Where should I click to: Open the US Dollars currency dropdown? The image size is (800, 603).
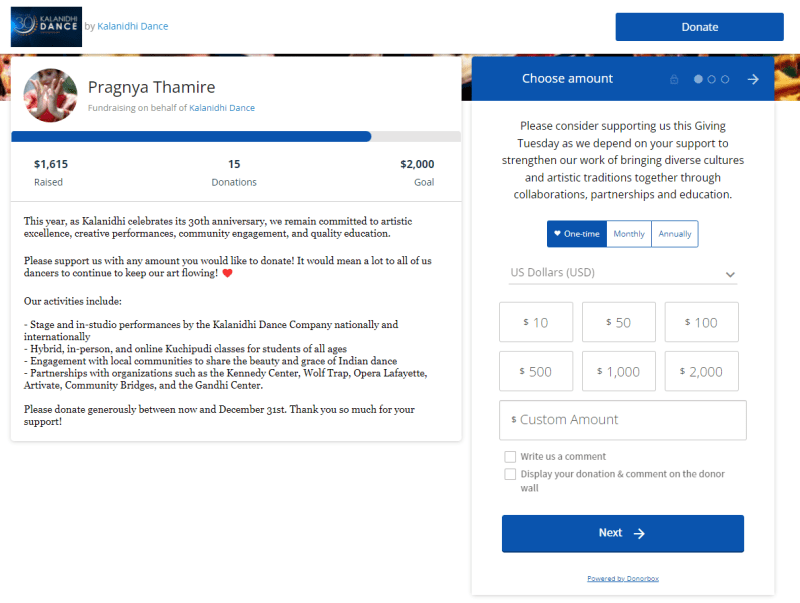622,273
